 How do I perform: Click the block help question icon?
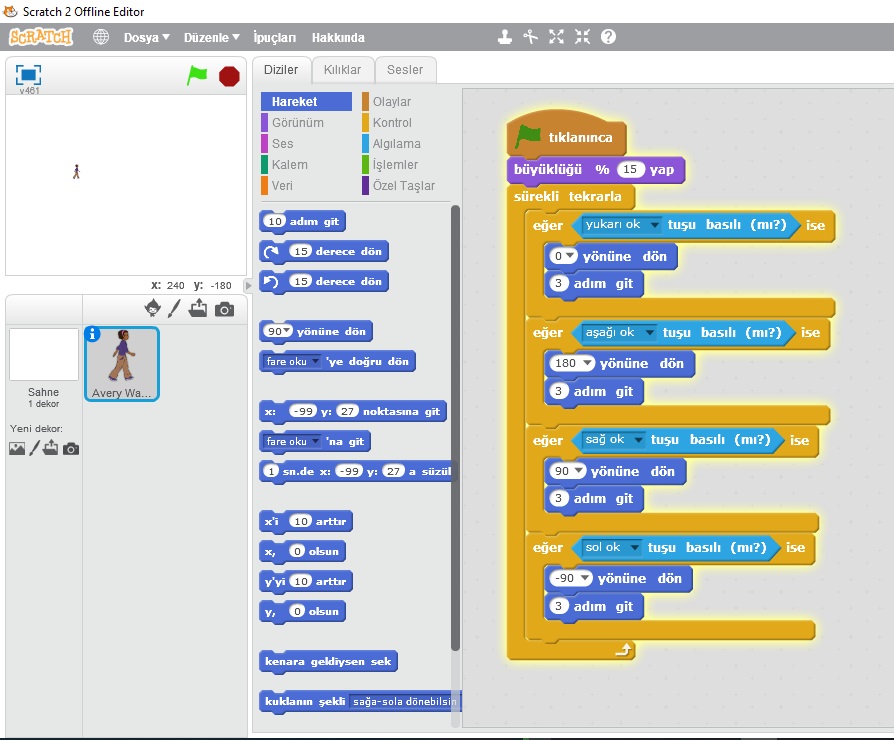[608, 37]
